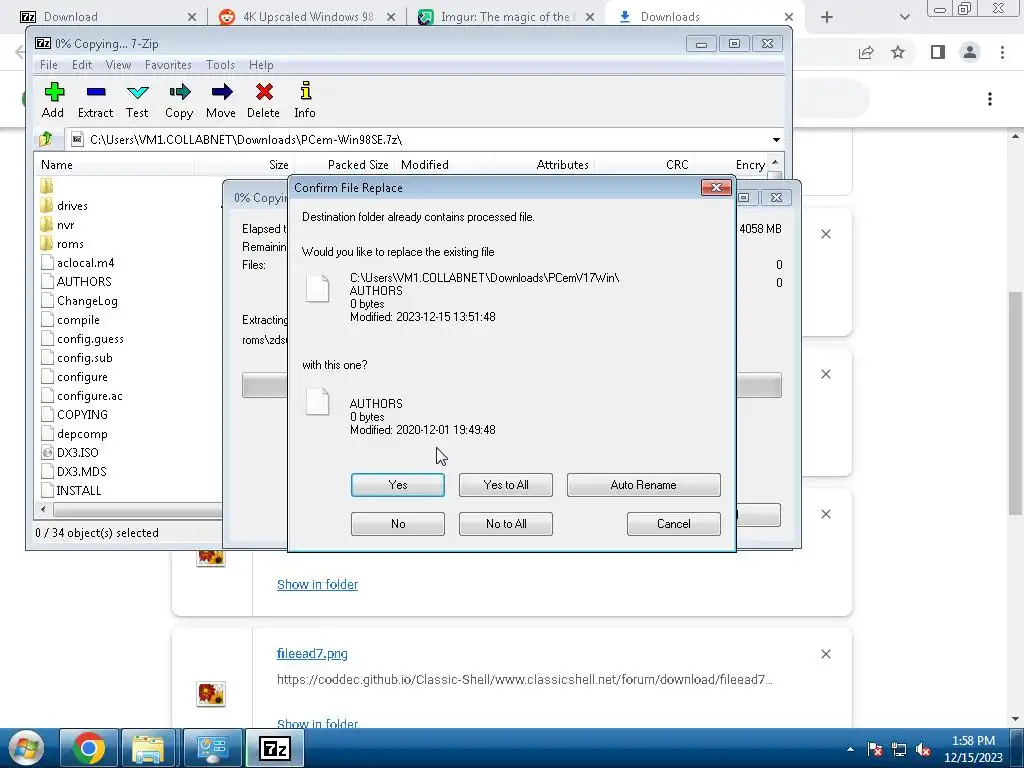
Task: Switch to the 4K Upscaled Windows 98 tab
Action: (x=307, y=17)
